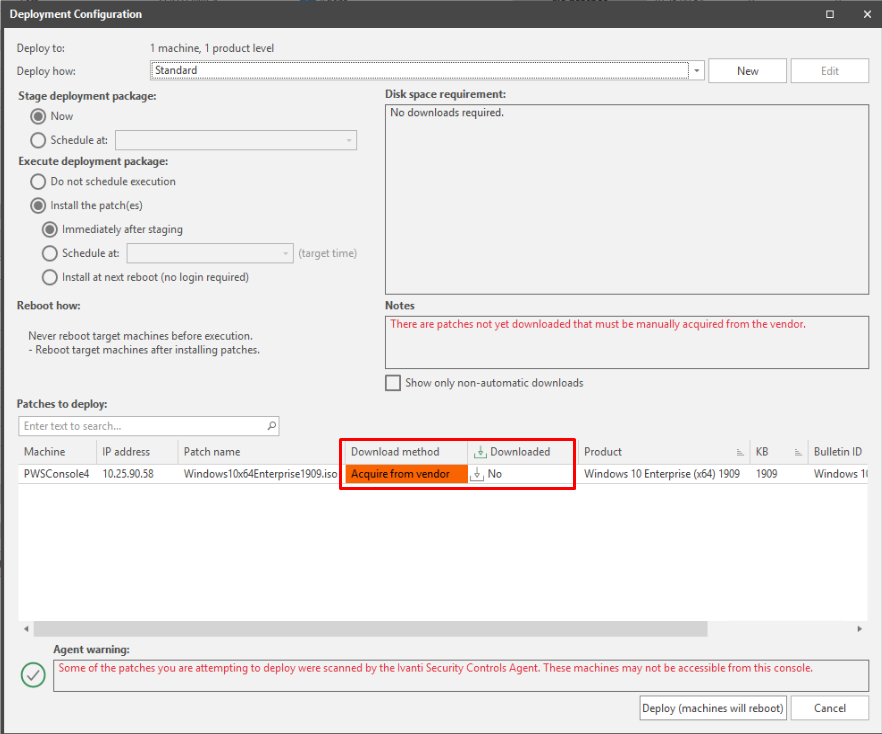Enable Show only non-automatic downloads checkbox

(393, 383)
